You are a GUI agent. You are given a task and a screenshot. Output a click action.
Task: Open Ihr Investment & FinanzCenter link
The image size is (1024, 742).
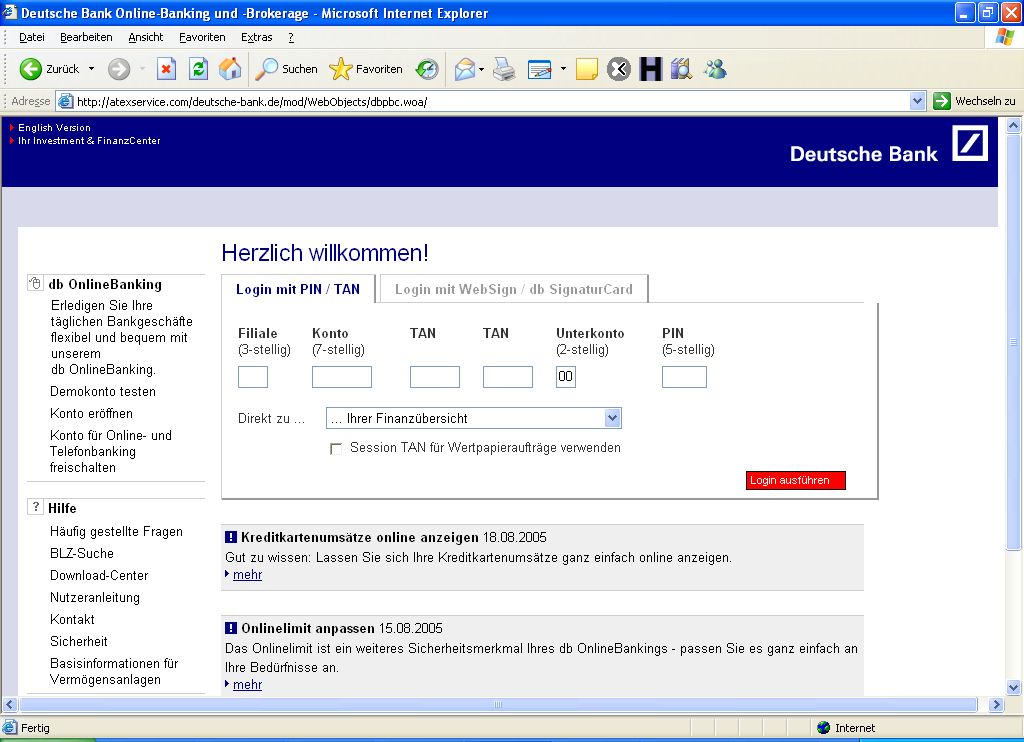(89, 140)
